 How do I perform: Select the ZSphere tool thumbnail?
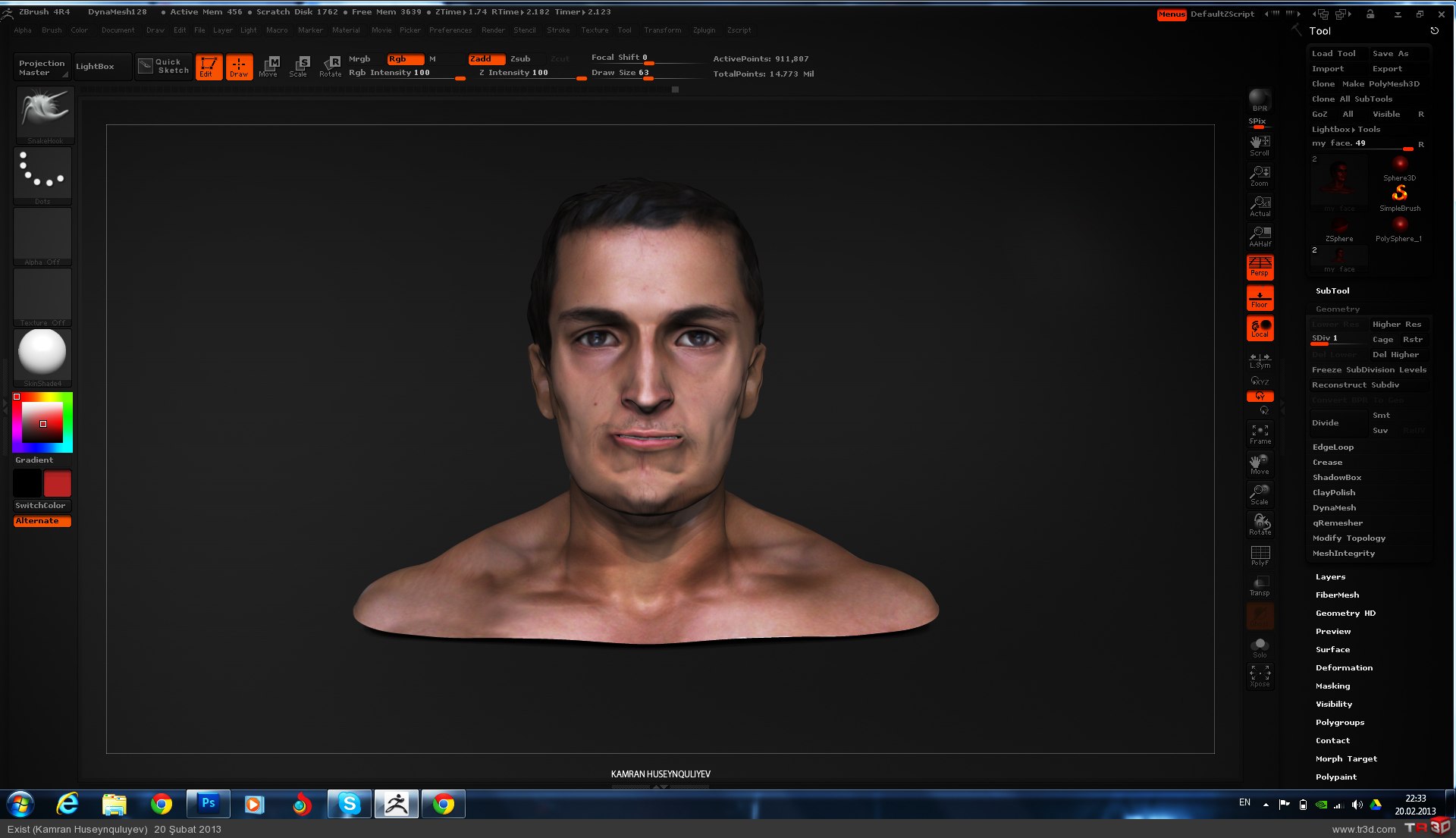pos(1339,228)
